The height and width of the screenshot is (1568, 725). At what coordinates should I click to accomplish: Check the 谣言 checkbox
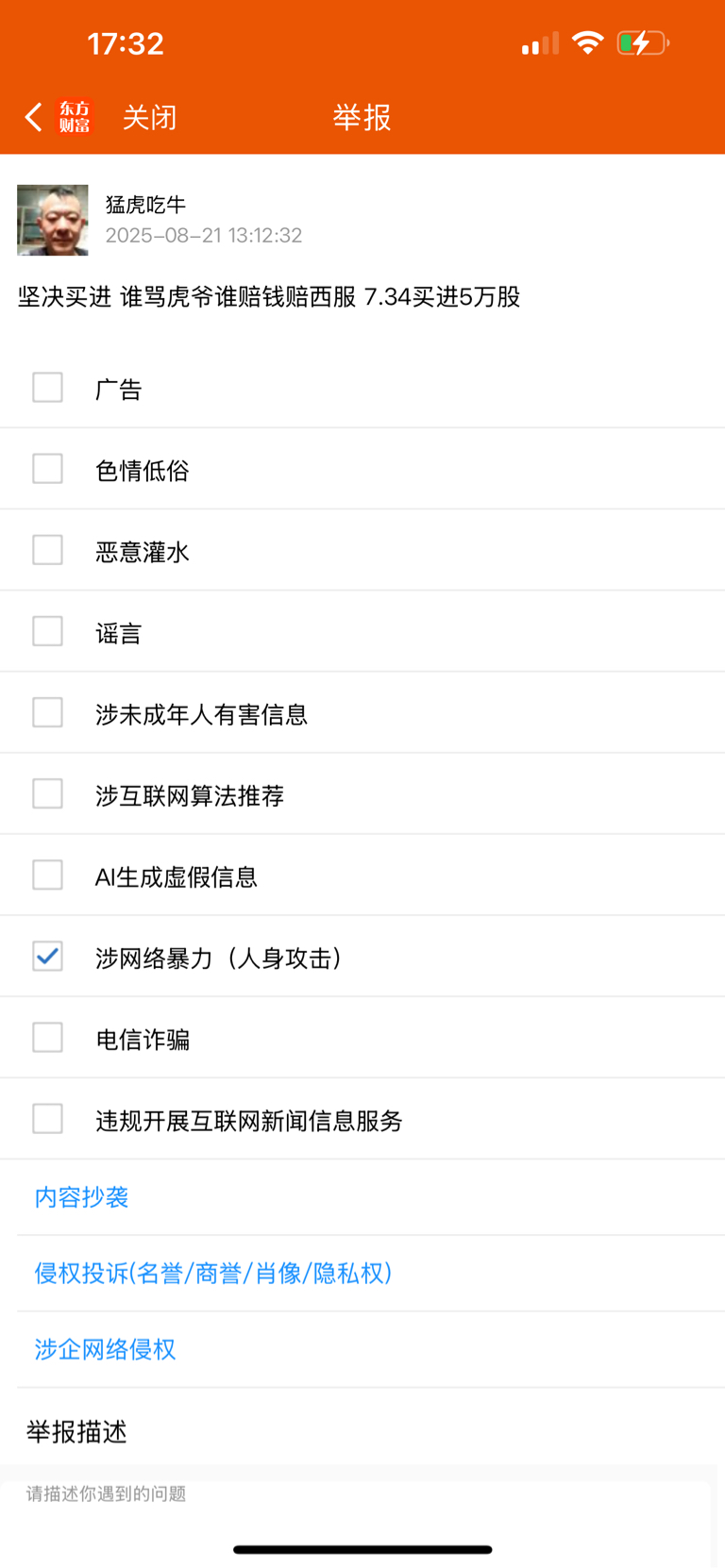click(x=47, y=631)
